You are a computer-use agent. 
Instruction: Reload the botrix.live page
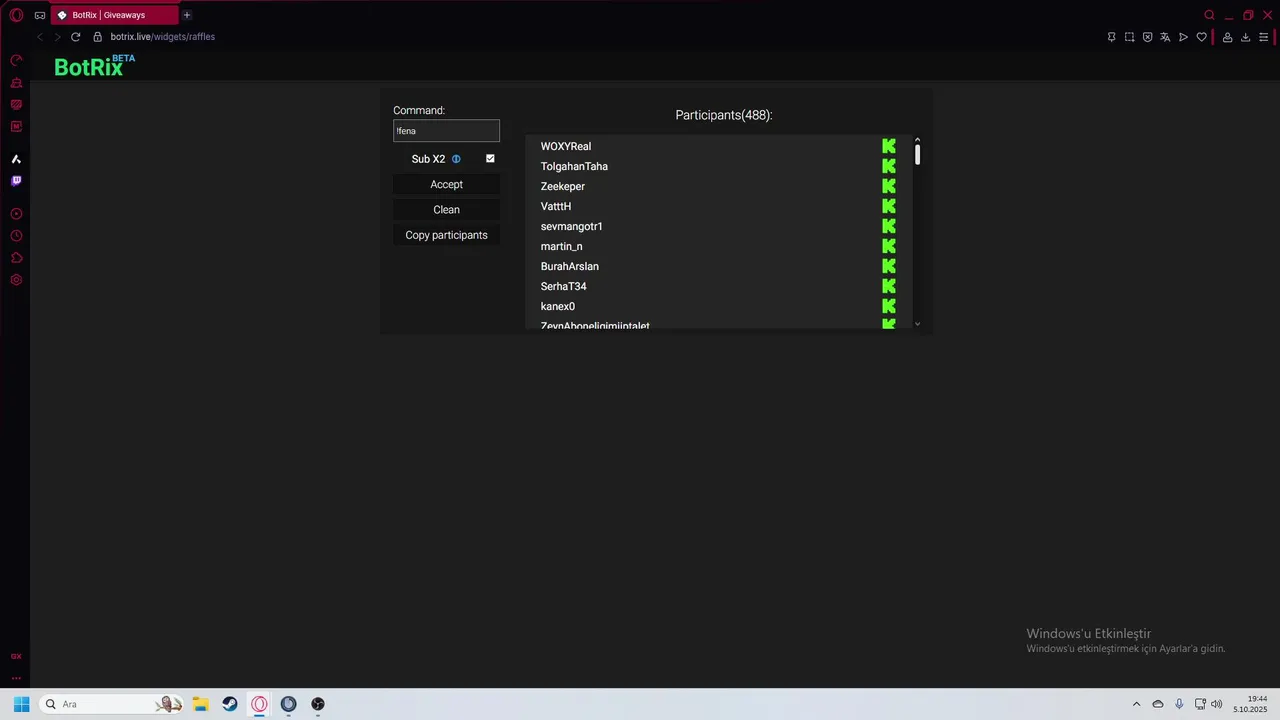[75, 37]
